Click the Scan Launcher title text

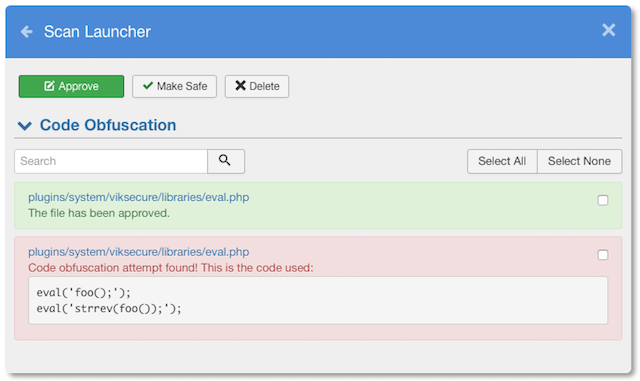tap(97, 31)
